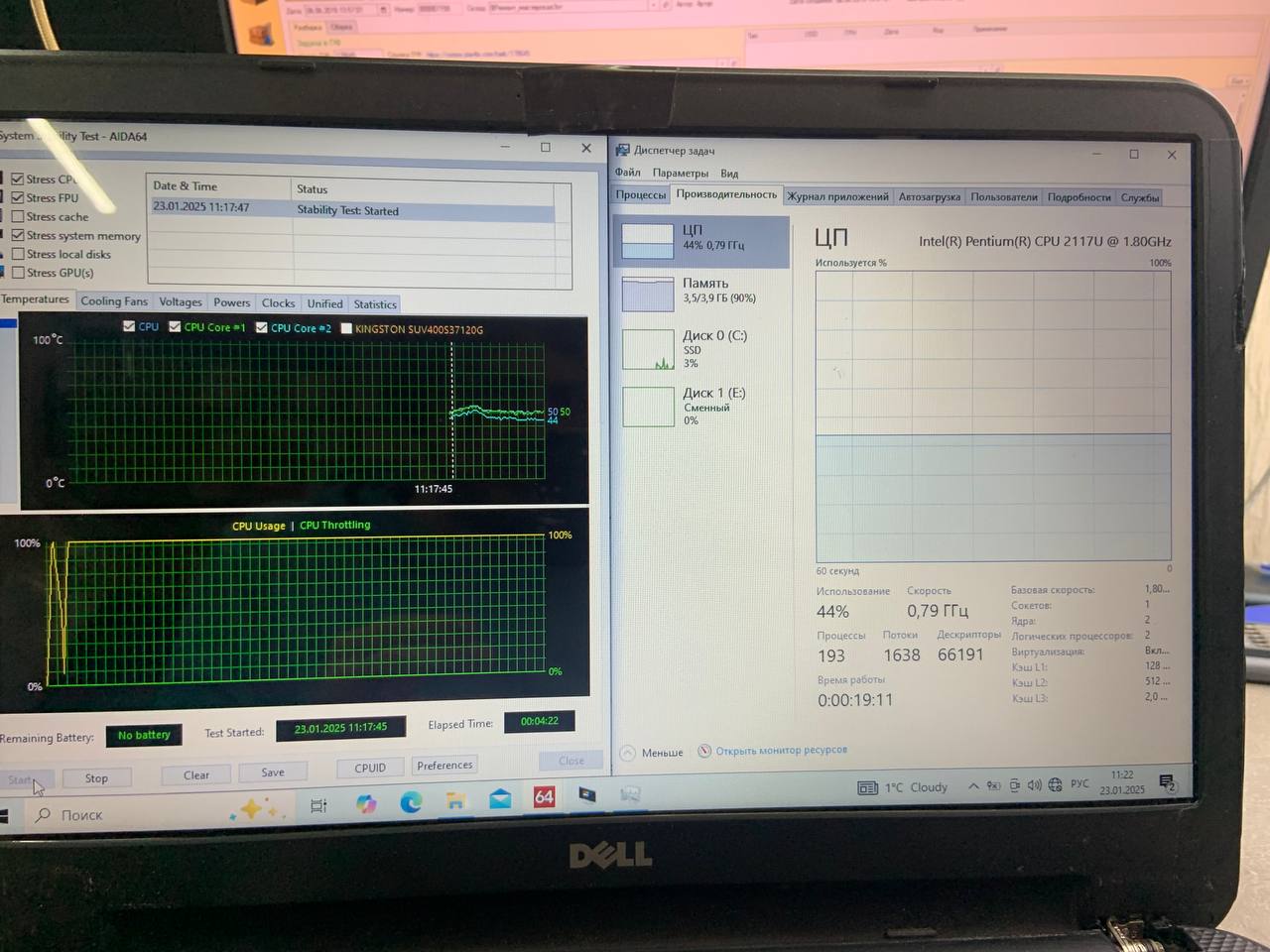Open the clock showing 11:22 23.01.2025
This screenshot has width=1270, height=952.
(x=1122, y=782)
